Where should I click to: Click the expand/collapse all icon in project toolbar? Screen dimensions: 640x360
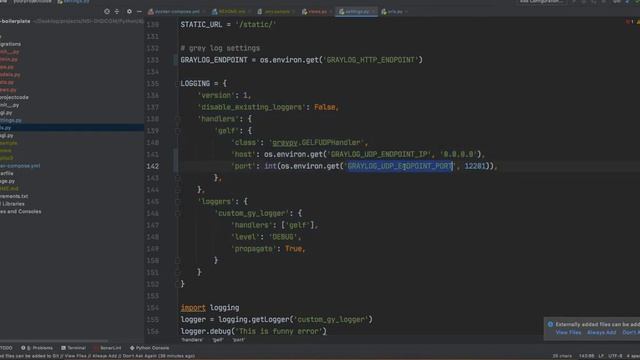117,11
